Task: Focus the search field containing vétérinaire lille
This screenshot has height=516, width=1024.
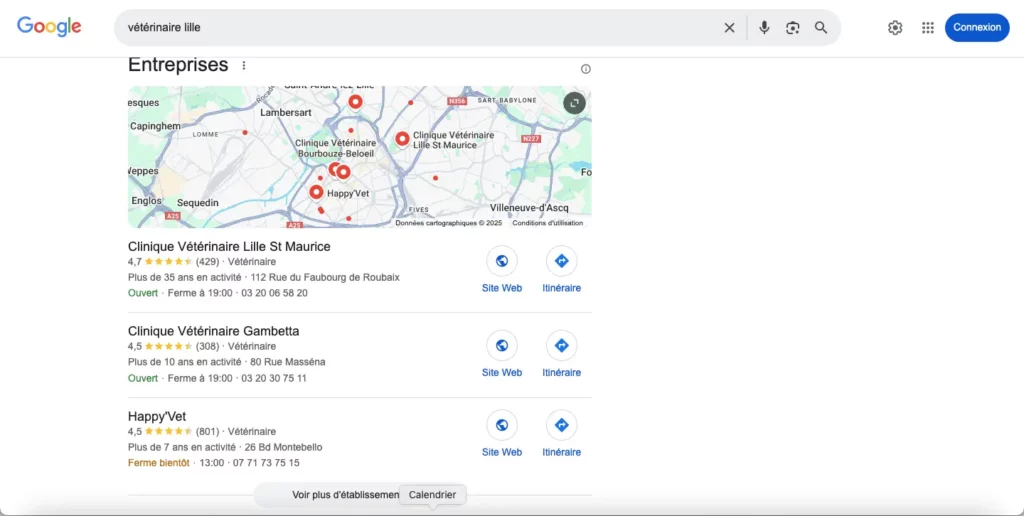Action: click(x=418, y=27)
